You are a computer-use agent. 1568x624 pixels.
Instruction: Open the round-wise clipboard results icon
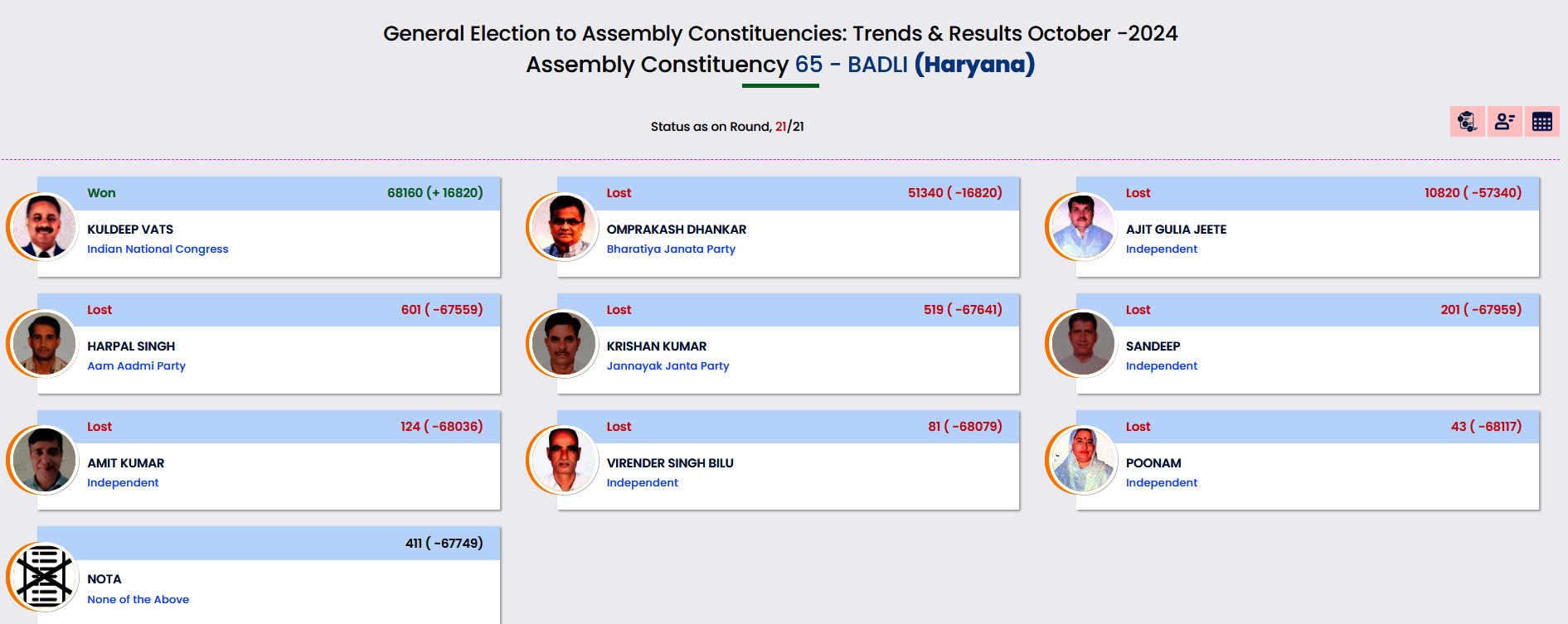pos(1467,122)
